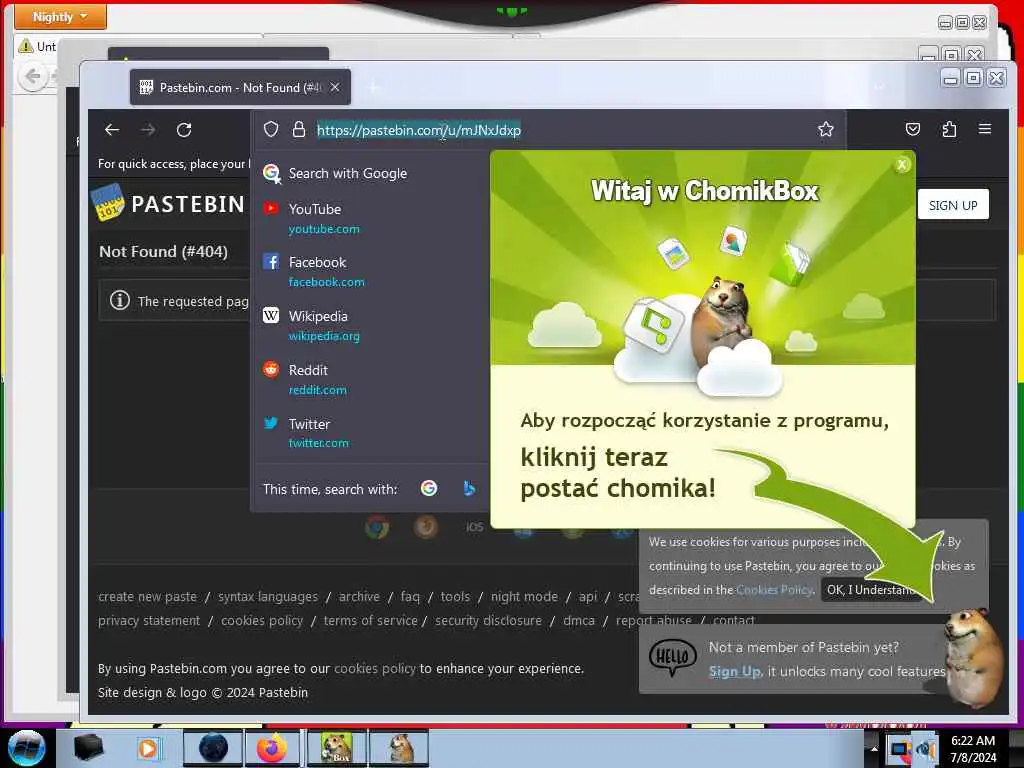Click the Chrome browser icon on page
Viewport: 1024px width, 768px height.
tap(377, 526)
